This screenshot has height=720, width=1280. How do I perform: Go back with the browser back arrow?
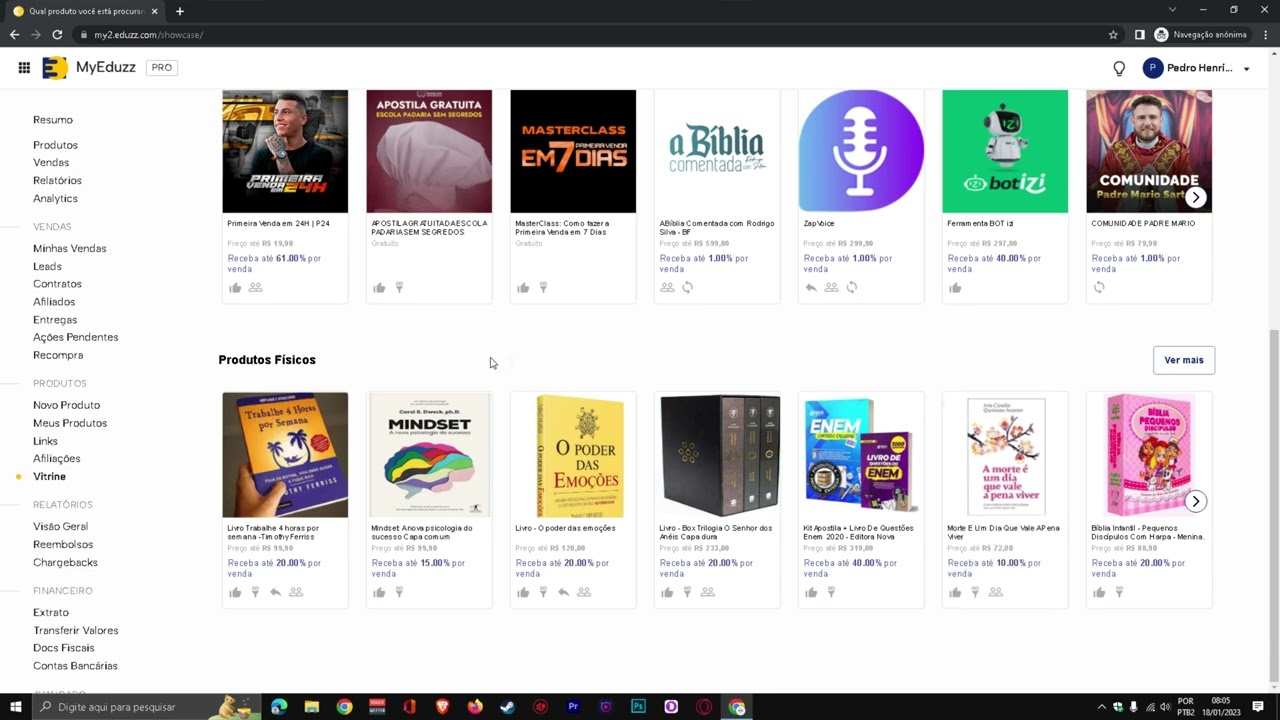click(14, 35)
